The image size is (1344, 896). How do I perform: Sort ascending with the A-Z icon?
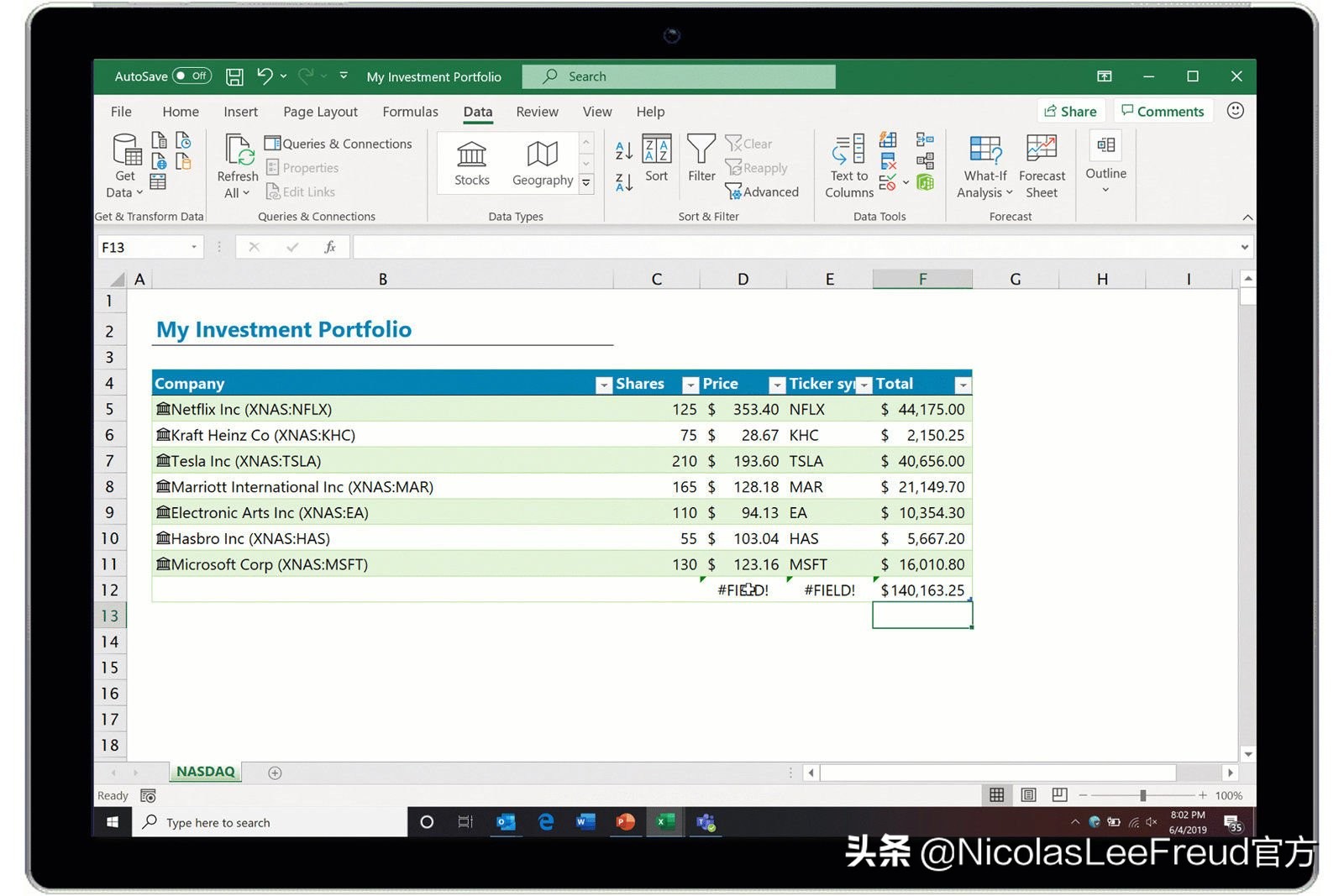623,150
